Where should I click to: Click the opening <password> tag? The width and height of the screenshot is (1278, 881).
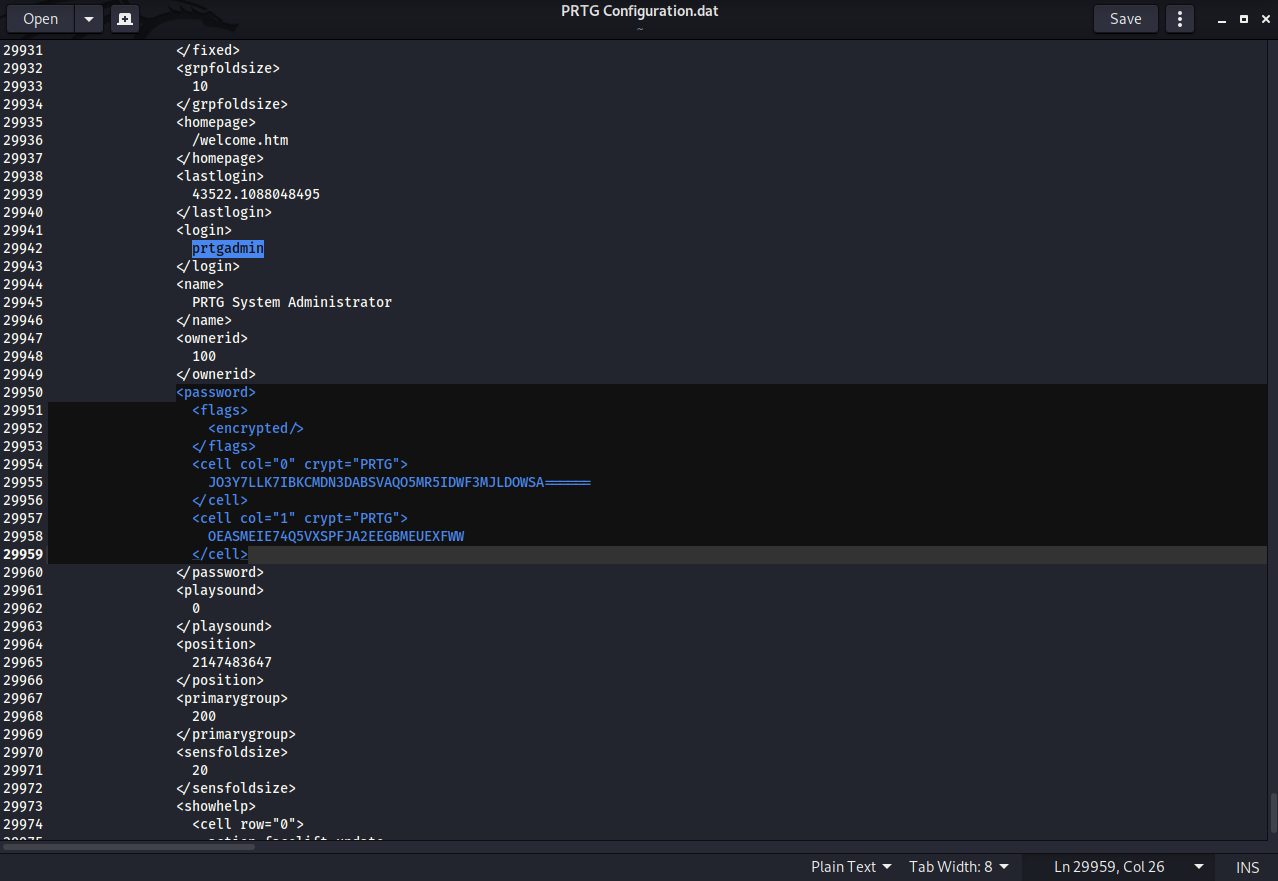[x=216, y=392]
